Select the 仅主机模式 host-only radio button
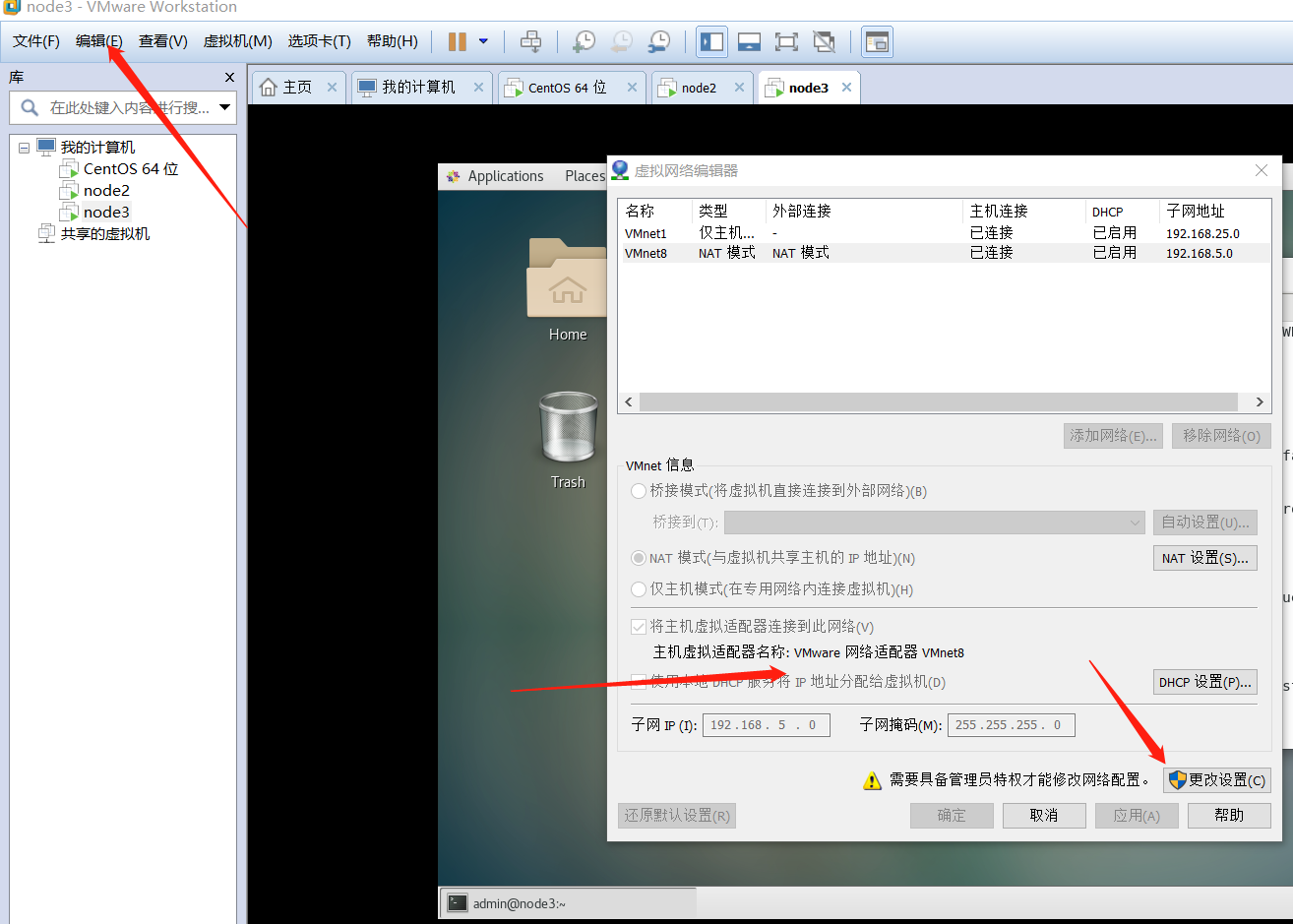 [x=639, y=588]
